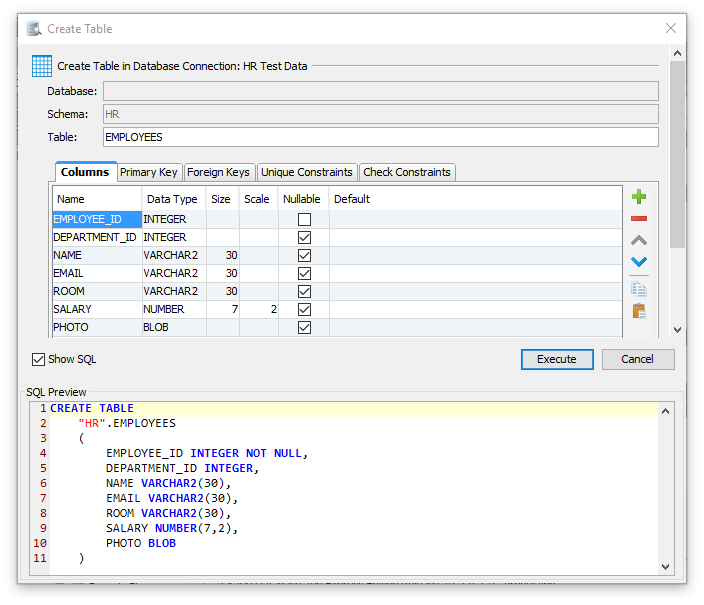Click the Table name input field
704x605 pixels.
coord(380,137)
